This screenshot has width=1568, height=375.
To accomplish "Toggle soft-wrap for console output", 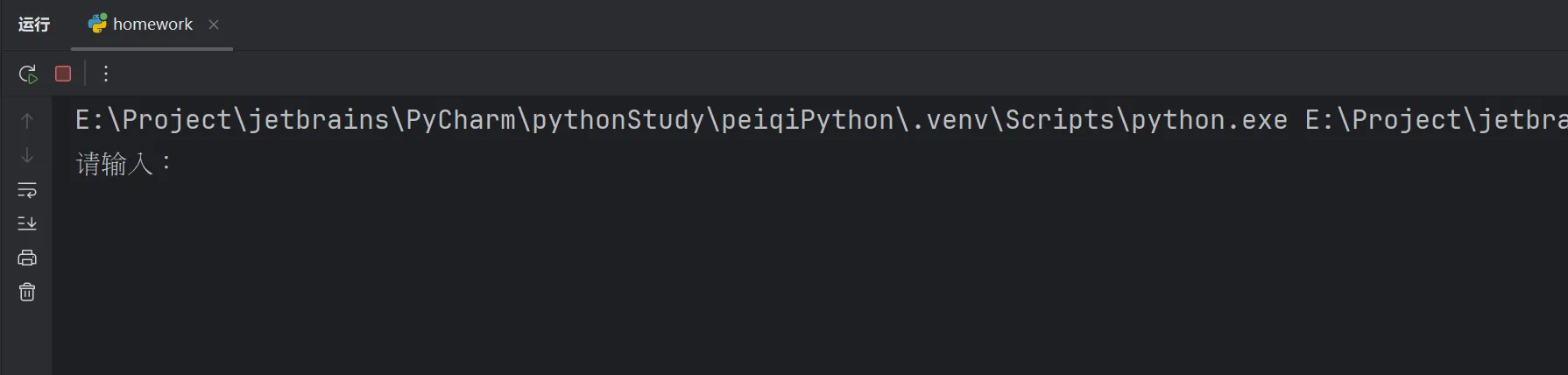I will (27, 189).
